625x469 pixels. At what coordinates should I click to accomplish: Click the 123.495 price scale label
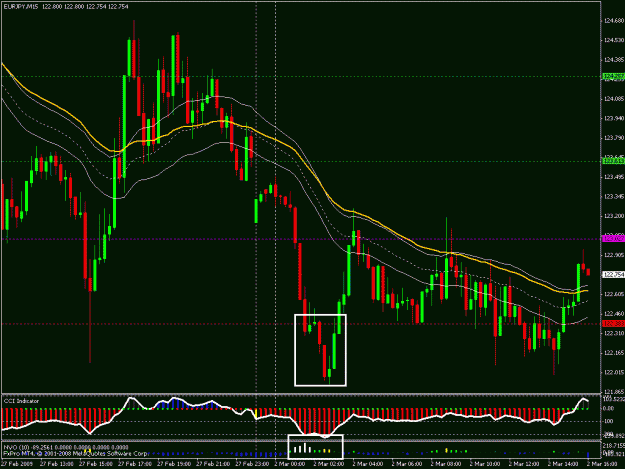[x=614, y=177]
